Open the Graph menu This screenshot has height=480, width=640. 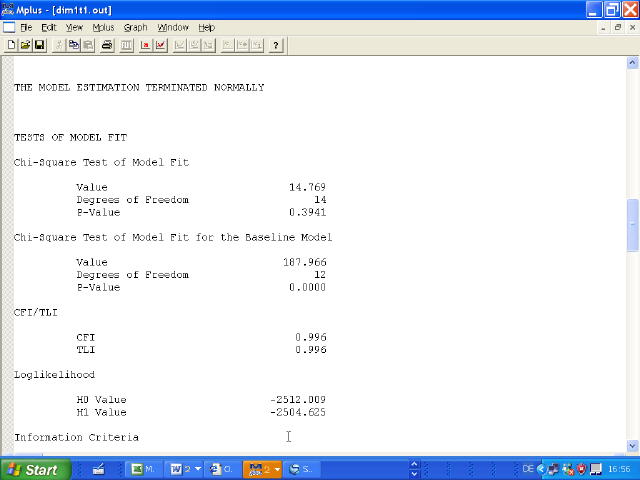[135, 27]
